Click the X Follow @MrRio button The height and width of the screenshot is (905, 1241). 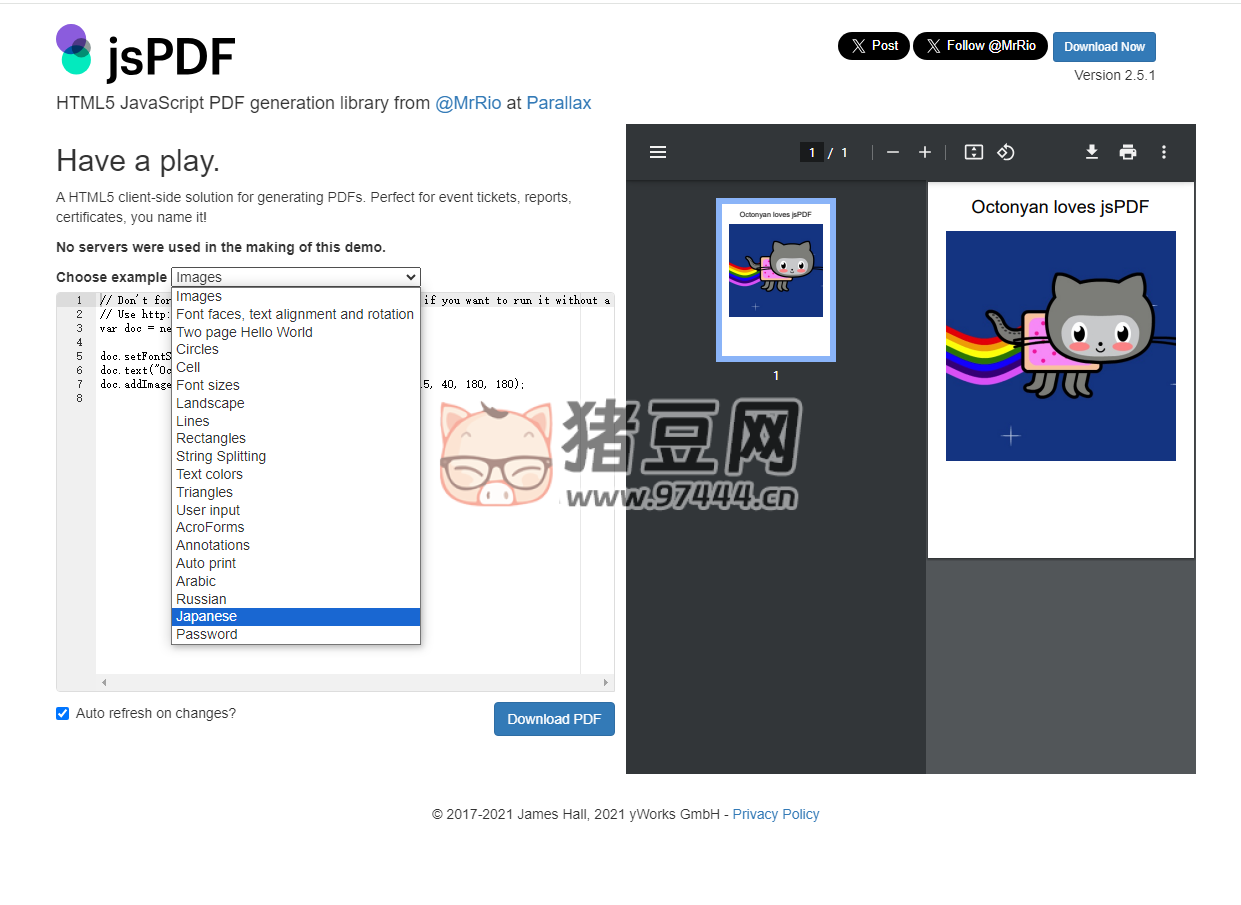[980, 46]
